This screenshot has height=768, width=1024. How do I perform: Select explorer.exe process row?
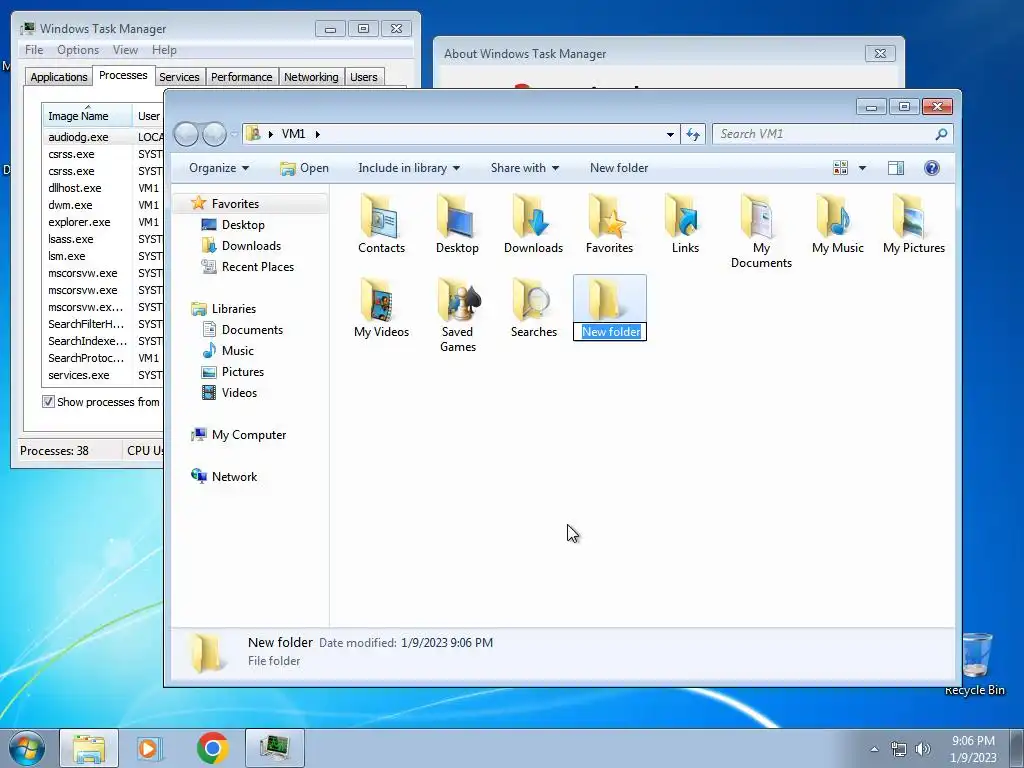click(103, 222)
